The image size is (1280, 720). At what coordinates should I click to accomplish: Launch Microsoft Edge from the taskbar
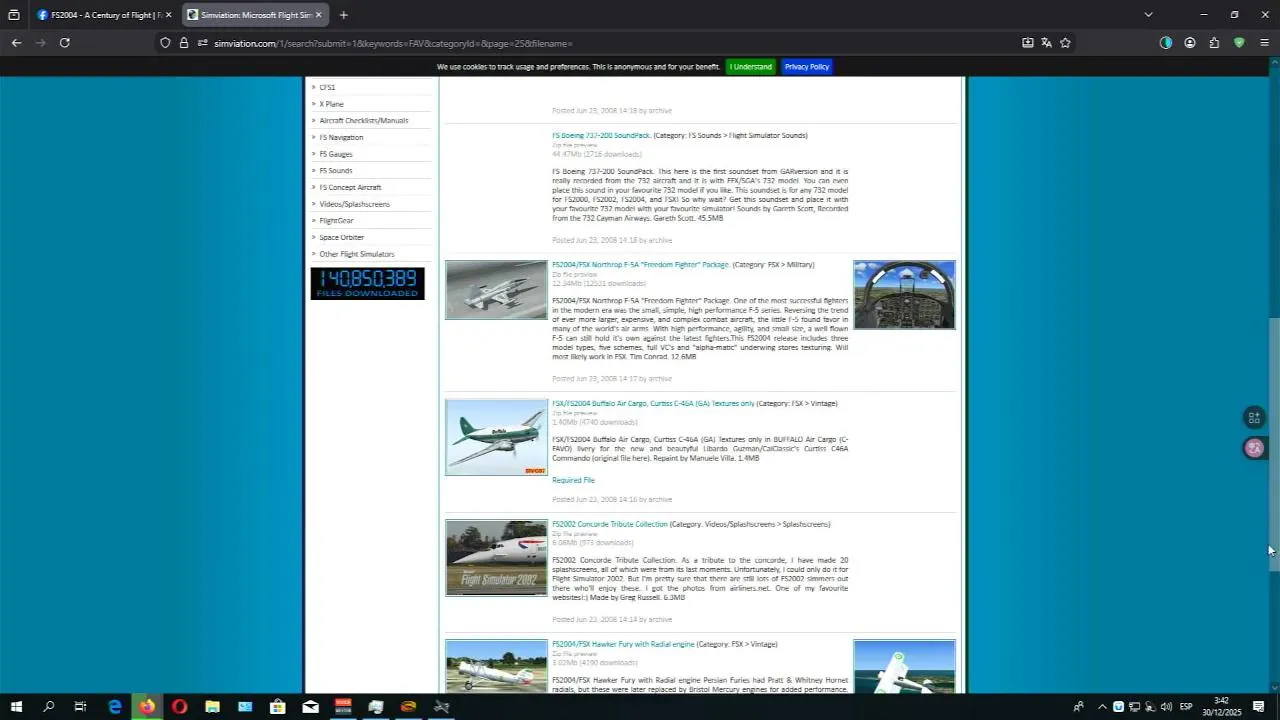click(x=115, y=707)
